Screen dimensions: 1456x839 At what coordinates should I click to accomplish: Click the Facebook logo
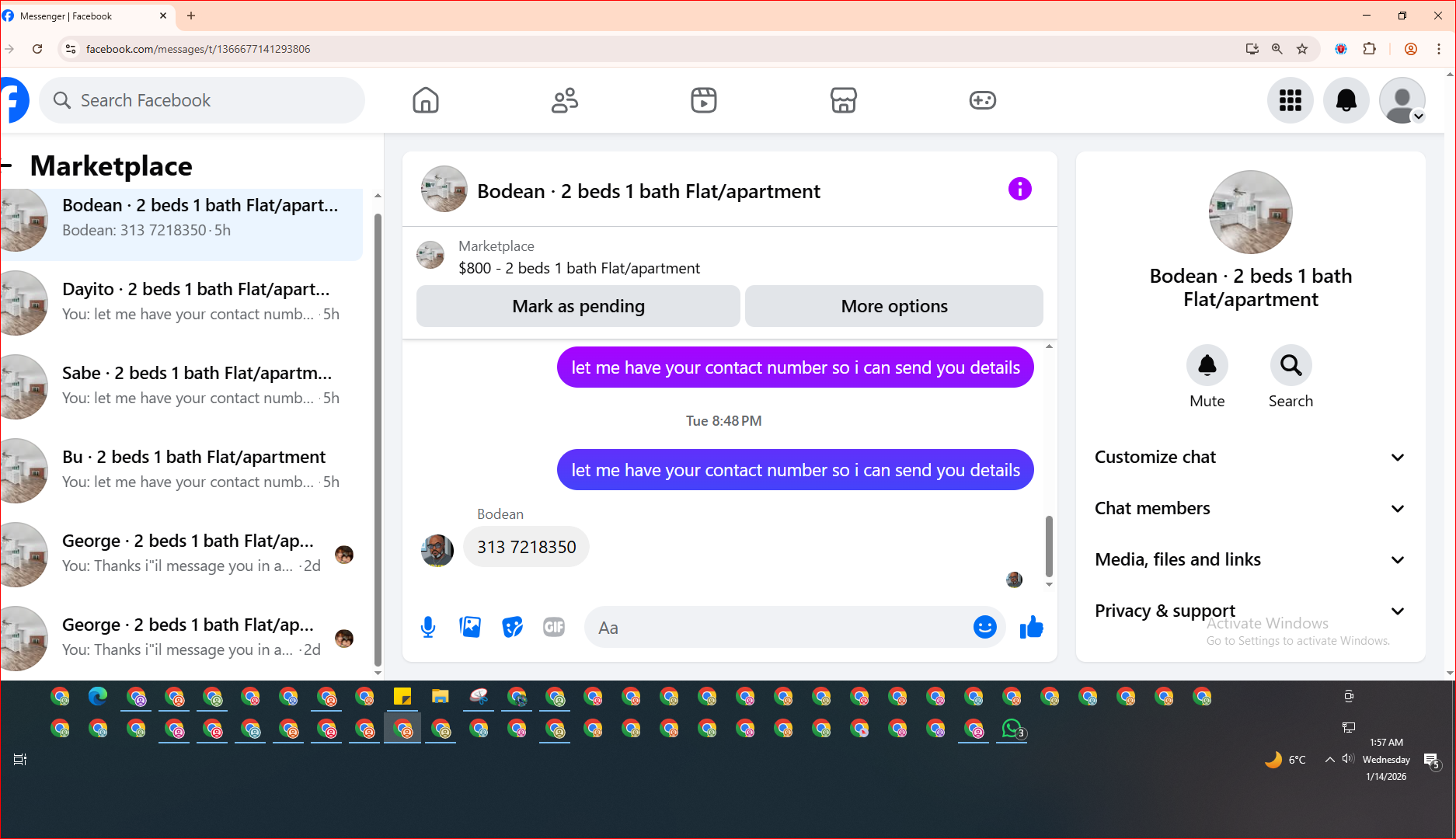pyautogui.click(x=13, y=100)
